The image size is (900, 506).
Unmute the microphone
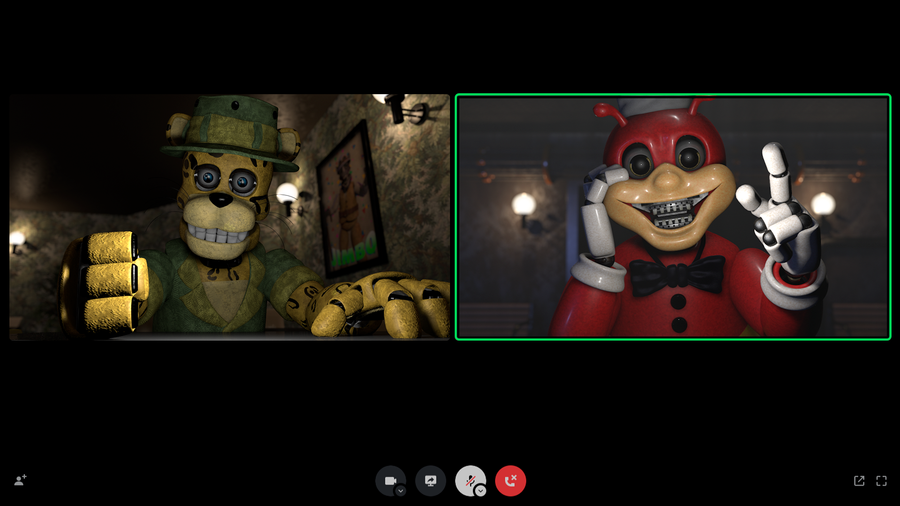[470, 480]
